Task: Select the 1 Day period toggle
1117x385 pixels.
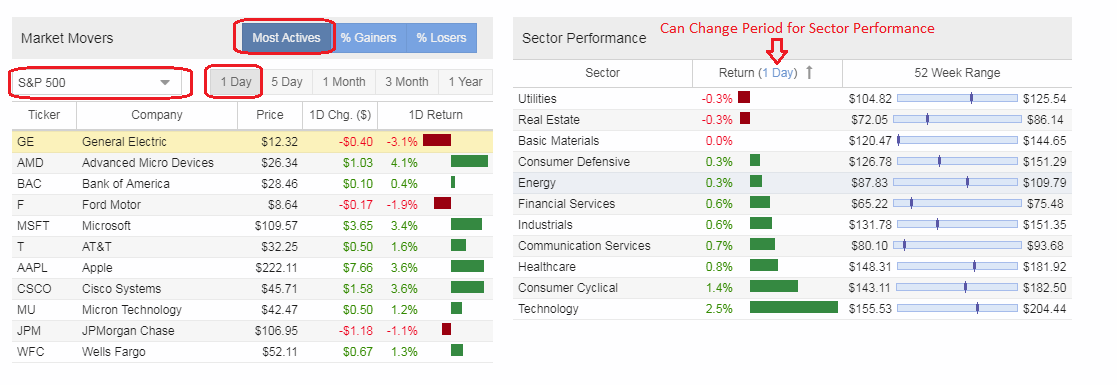Action: tap(236, 82)
